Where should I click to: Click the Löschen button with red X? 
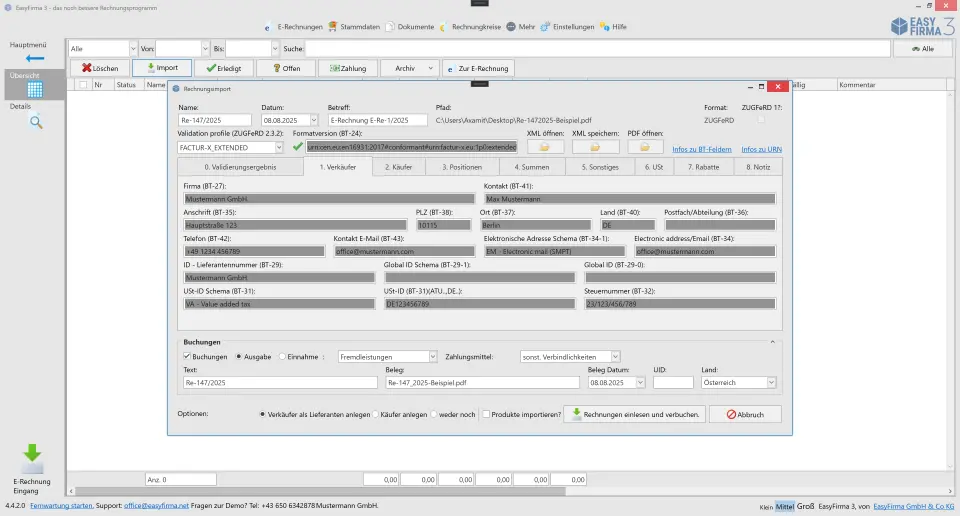click(x=100, y=68)
